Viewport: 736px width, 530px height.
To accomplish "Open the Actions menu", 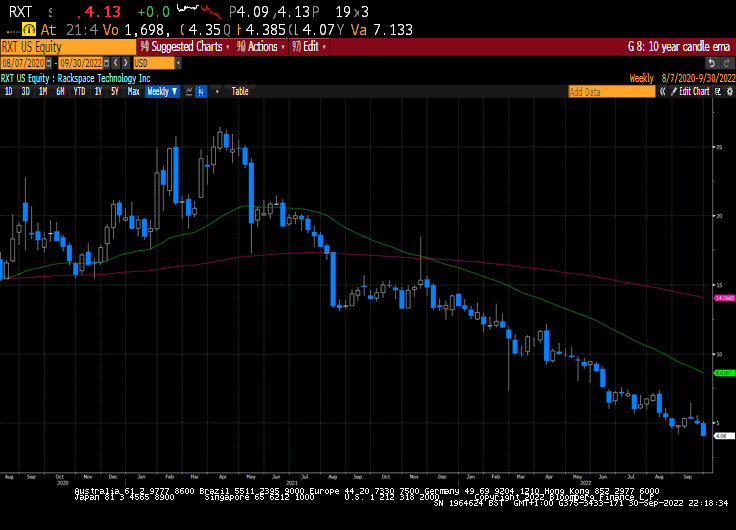I will [259, 47].
